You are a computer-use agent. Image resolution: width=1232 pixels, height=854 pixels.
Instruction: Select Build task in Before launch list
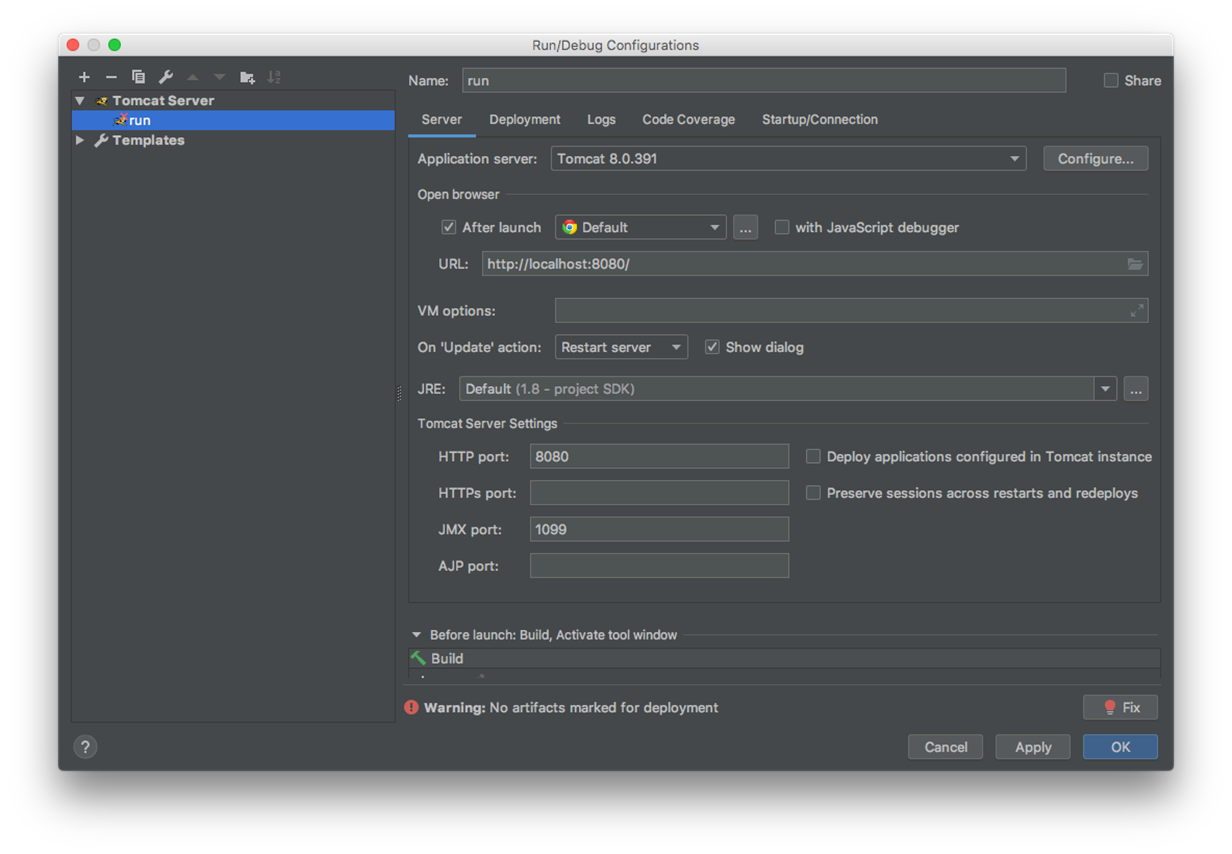[x=784, y=658]
